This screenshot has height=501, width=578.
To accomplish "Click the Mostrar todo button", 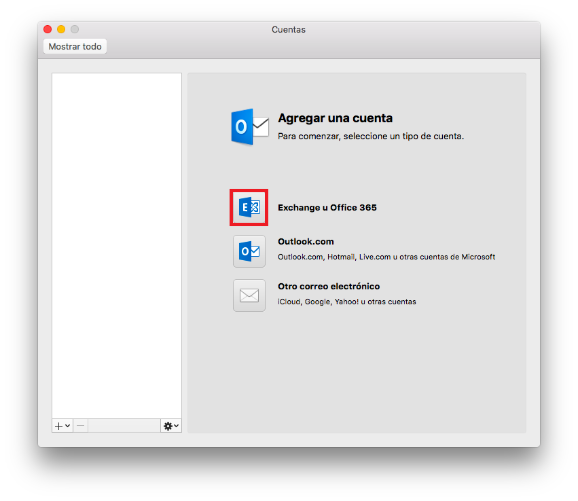I will click(x=75, y=46).
